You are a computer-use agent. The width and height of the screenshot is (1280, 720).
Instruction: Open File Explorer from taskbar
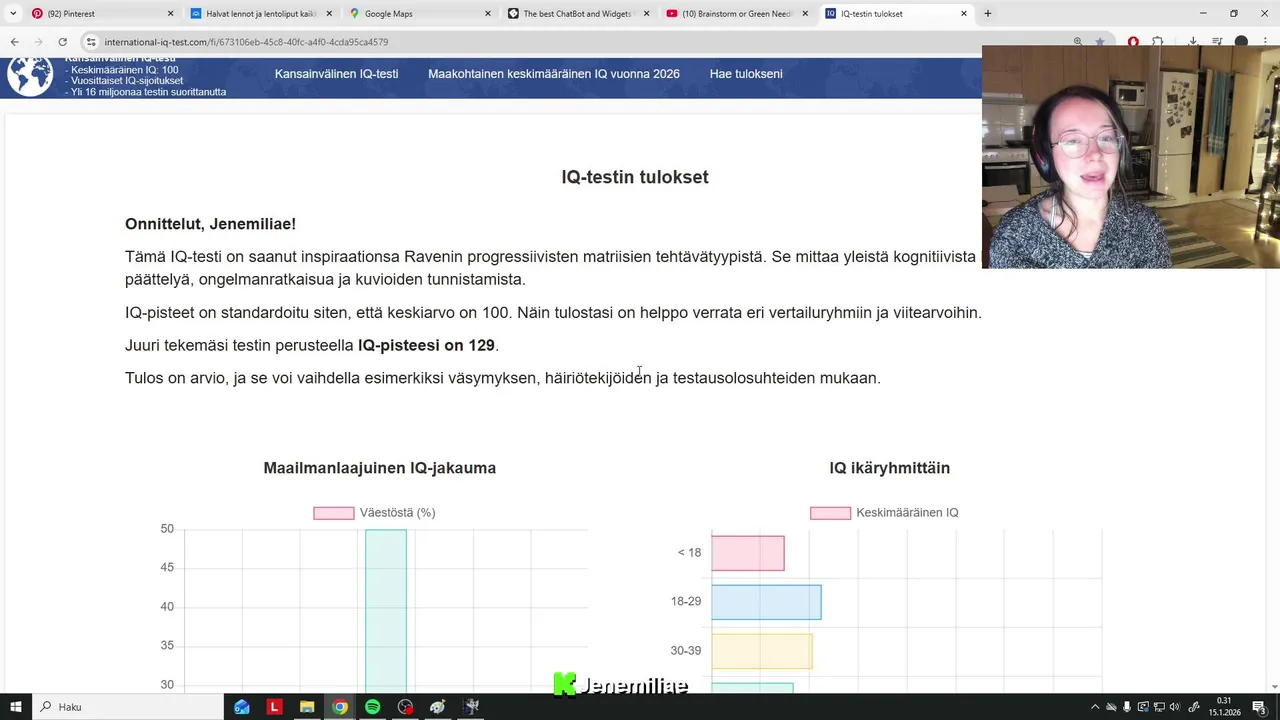[307, 707]
